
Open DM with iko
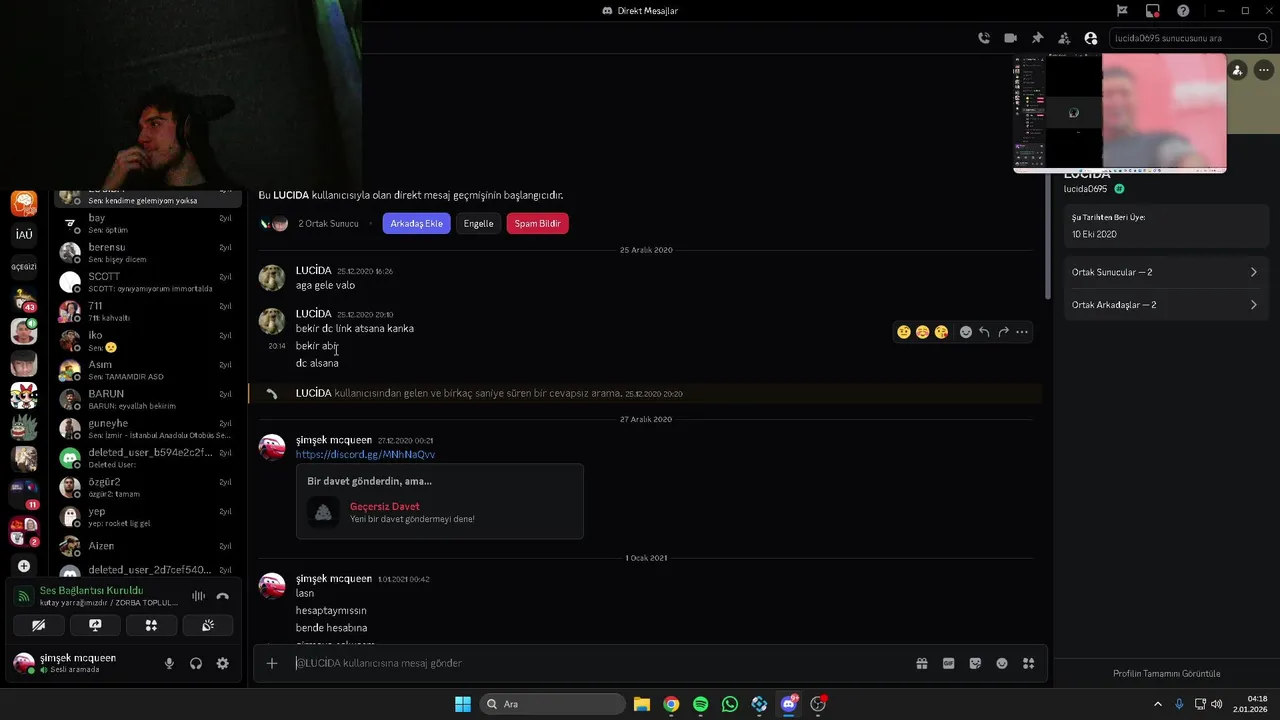(147, 340)
